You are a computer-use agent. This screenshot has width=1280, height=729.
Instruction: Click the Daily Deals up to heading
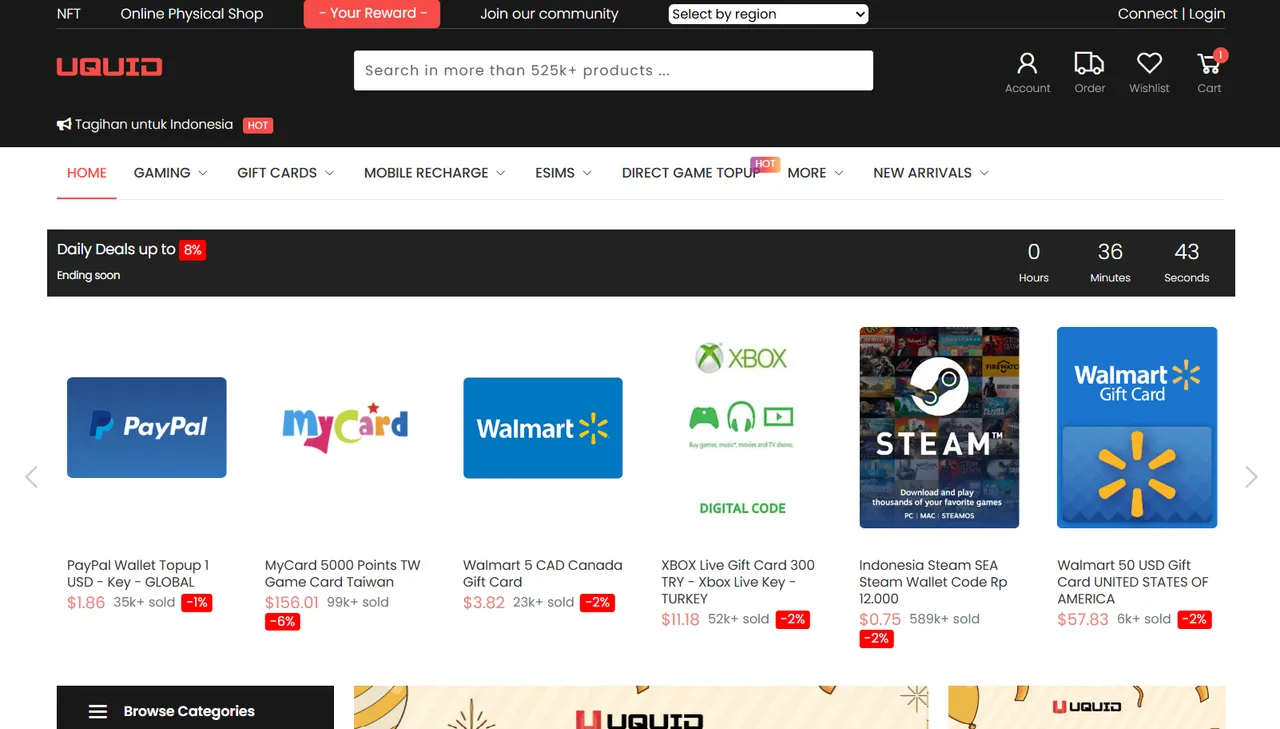tap(116, 249)
